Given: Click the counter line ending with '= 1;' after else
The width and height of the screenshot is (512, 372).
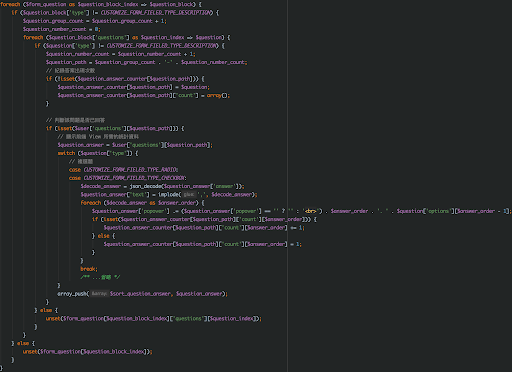Looking at the screenshot, I should 203,244.
